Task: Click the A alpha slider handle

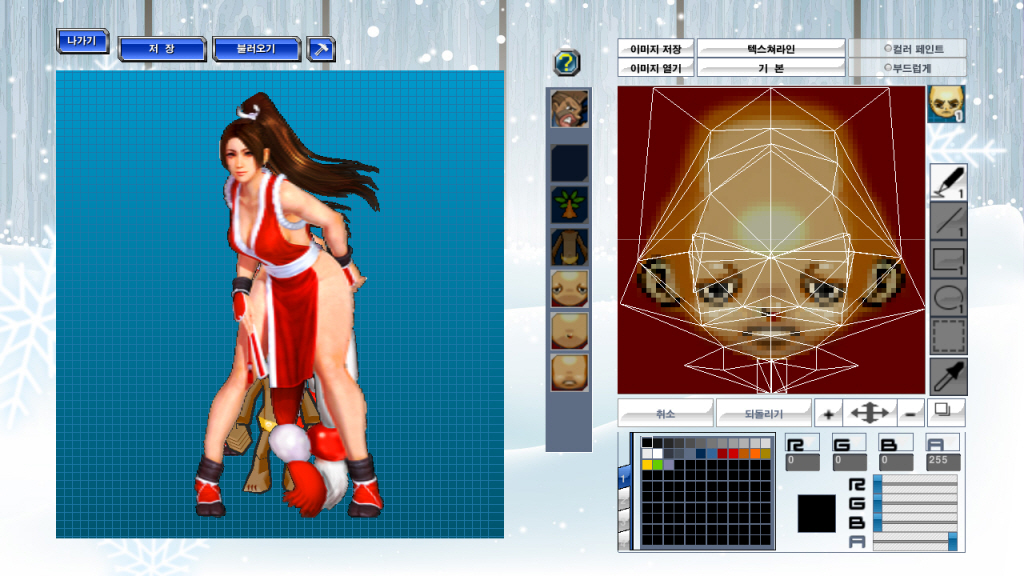Action: click(953, 541)
